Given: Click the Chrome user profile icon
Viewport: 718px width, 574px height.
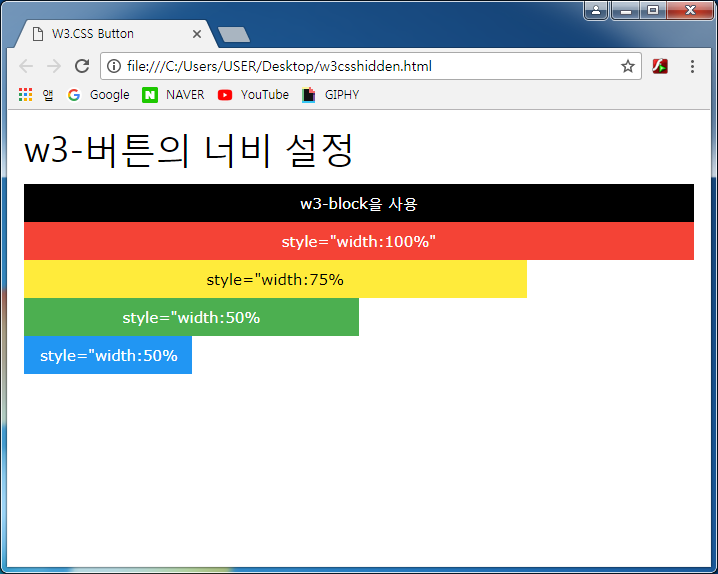Looking at the screenshot, I should (x=596, y=10).
